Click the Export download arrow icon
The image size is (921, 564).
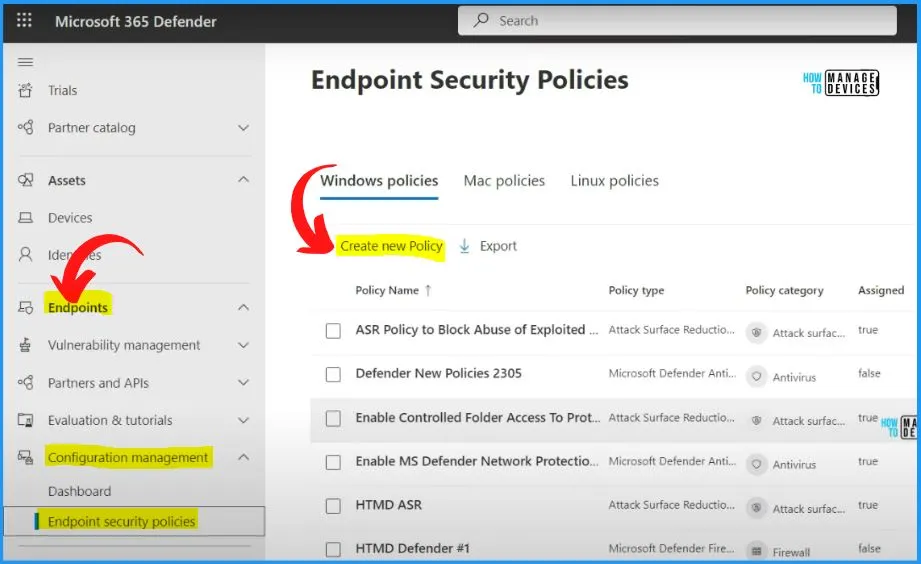tap(464, 246)
